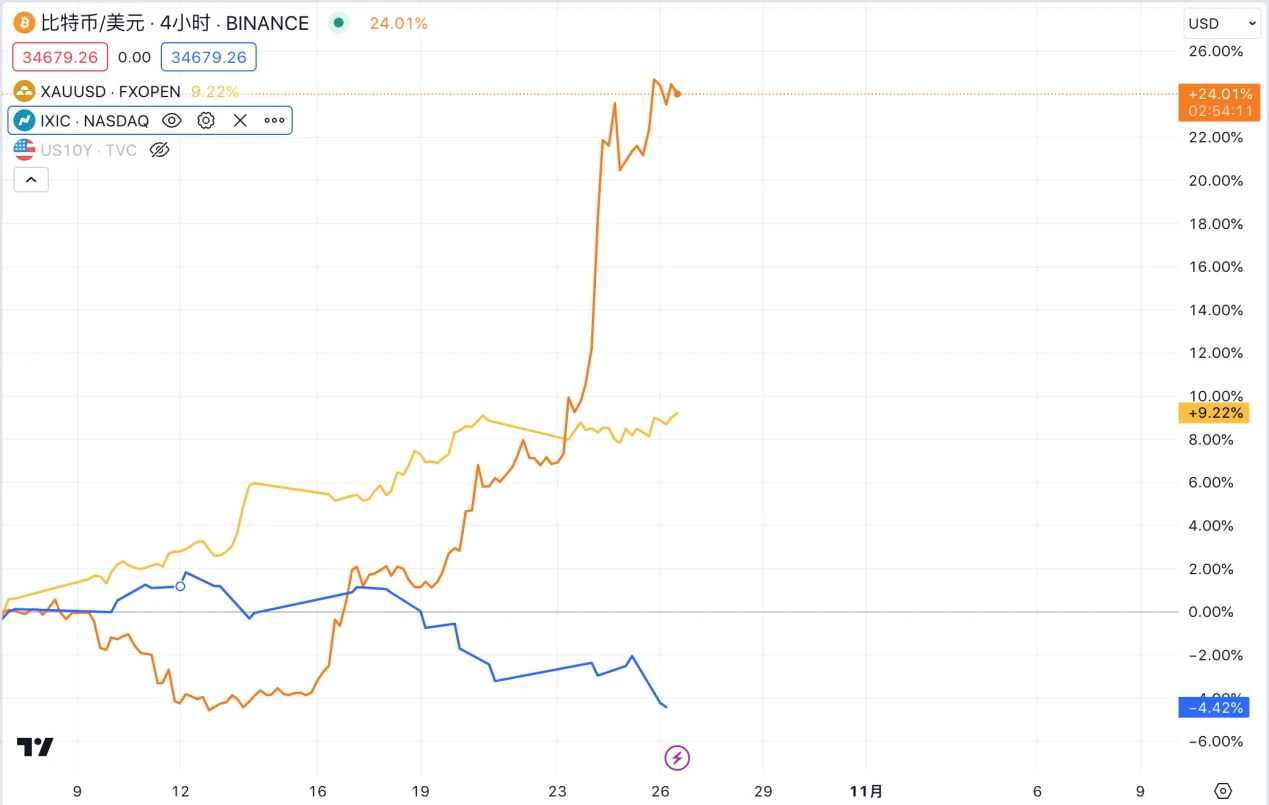Image resolution: width=1269 pixels, height=805 pixels.
Task: Open more options for IXIC NASDAQ
Action: [274, 121]
